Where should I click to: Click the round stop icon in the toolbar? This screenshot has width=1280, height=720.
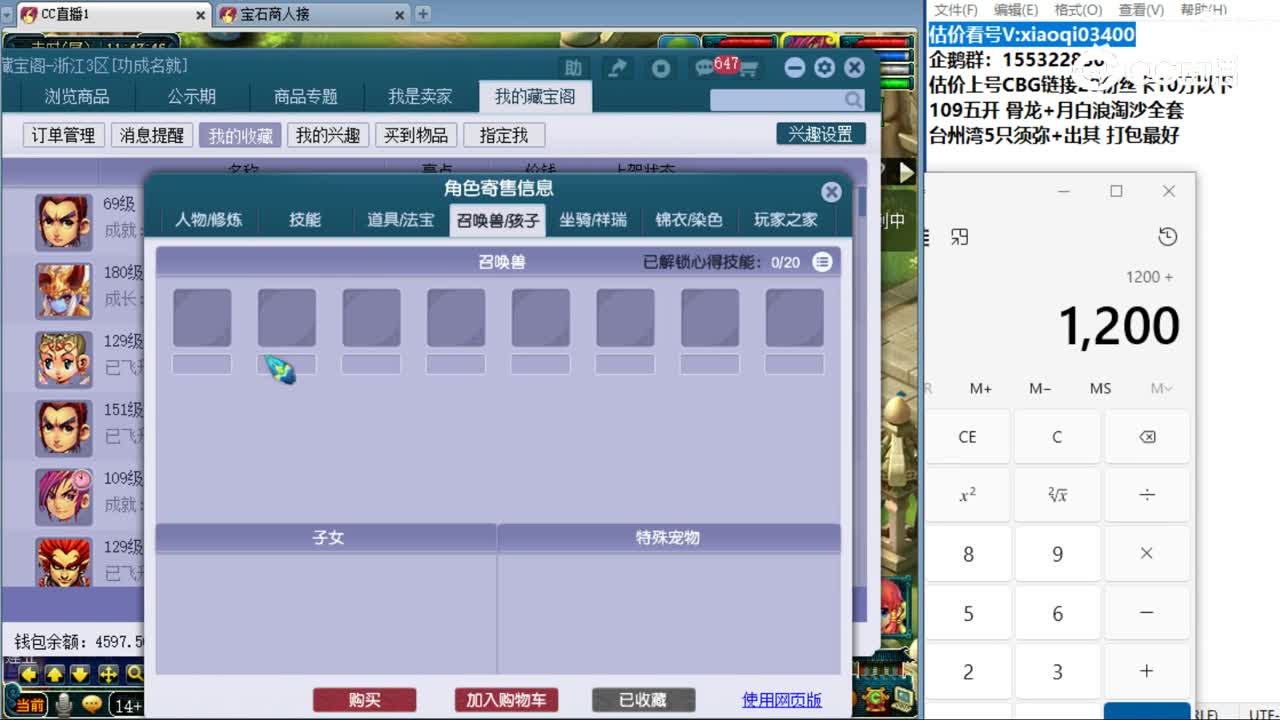click(x=660, y=68)
